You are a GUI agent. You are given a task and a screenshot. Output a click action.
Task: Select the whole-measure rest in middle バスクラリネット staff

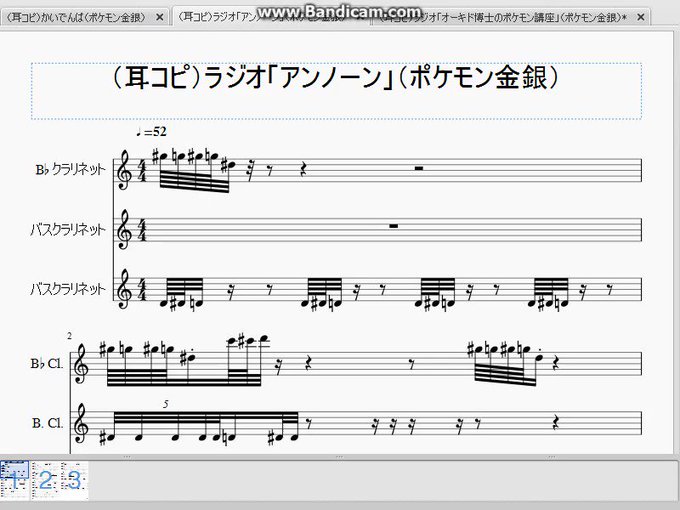[x=394, y=226]
